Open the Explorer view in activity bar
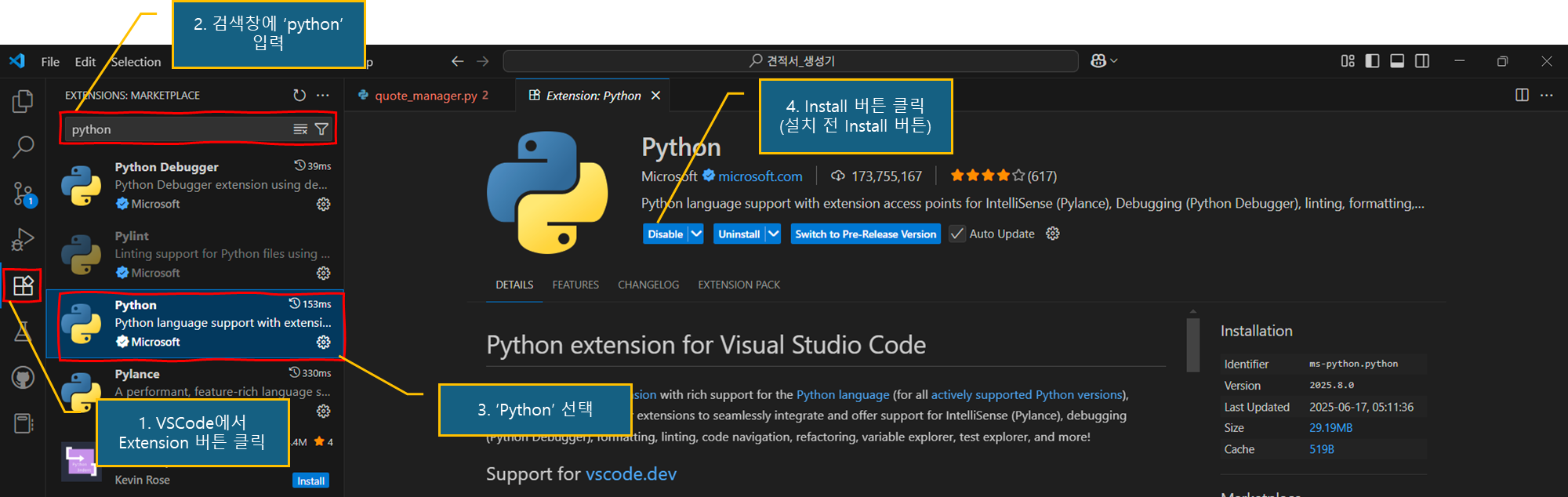 tap(23, 101)
